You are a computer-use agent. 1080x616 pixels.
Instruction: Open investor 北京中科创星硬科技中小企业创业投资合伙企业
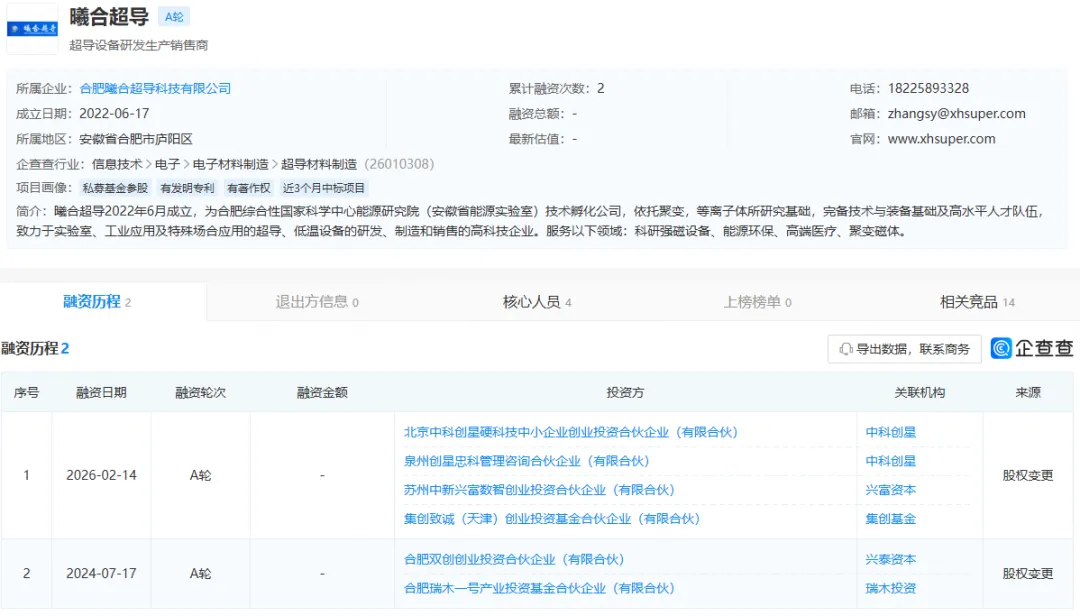pyautogui.click(x=570, y=432)
